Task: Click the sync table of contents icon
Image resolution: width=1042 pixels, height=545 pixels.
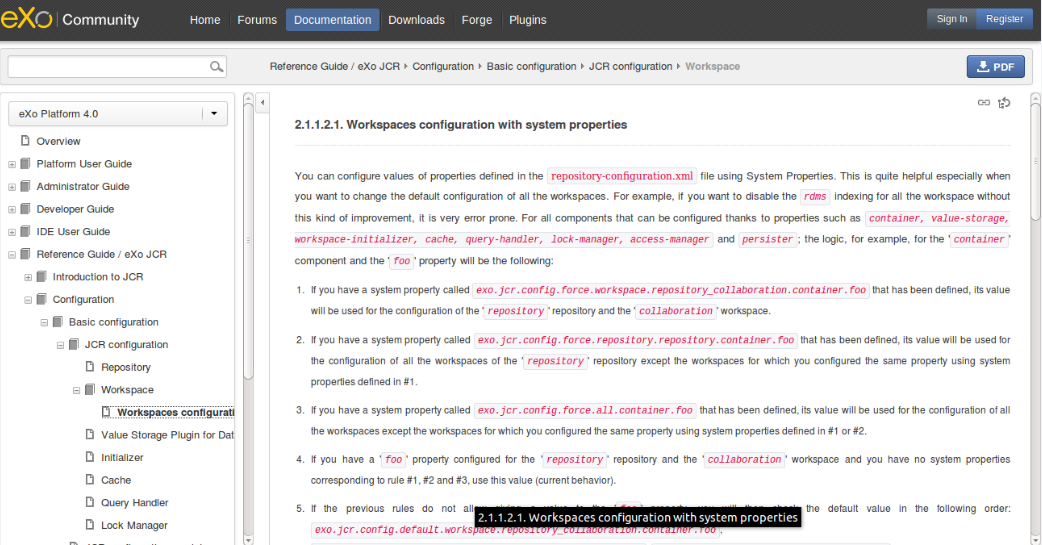Action: (1004, 102)
